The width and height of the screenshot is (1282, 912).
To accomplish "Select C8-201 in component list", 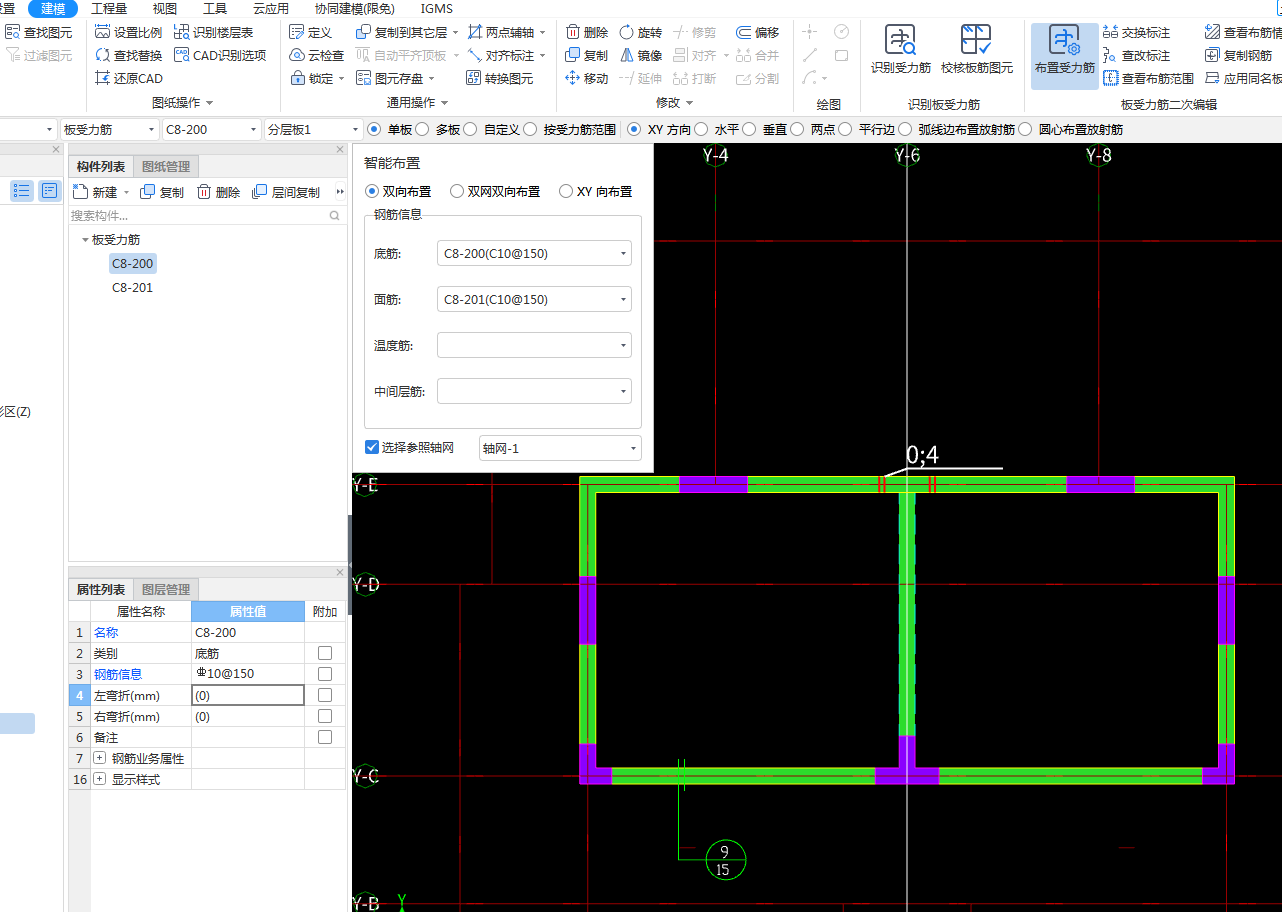I will click(x=132, y=288).
